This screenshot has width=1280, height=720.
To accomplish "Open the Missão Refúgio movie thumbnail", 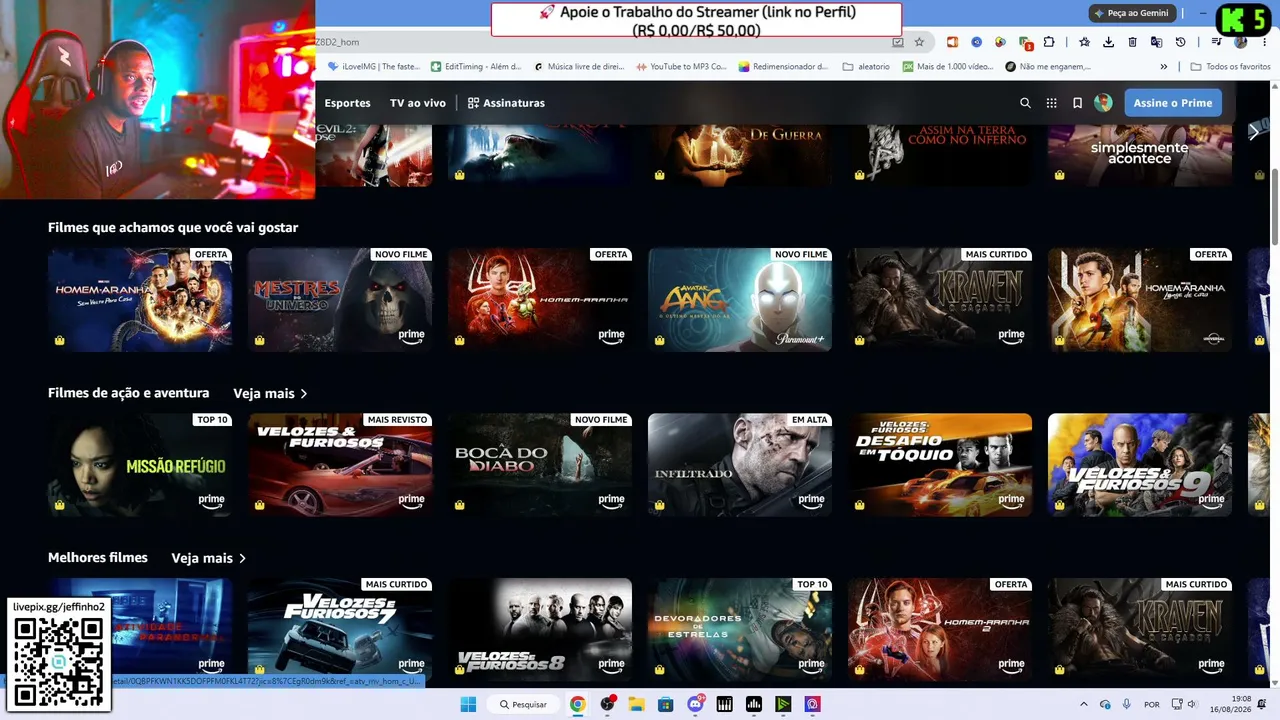I will (140, 465).
